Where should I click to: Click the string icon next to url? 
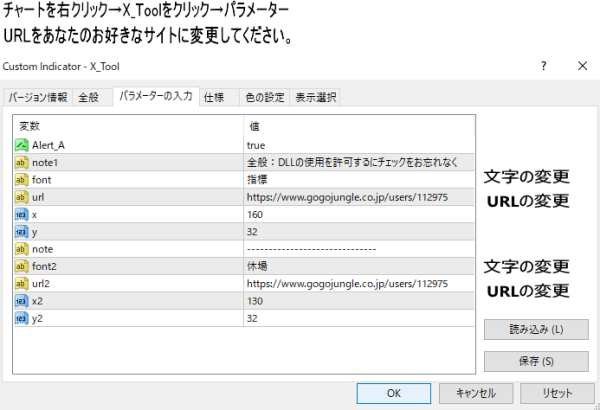point(22,197)
